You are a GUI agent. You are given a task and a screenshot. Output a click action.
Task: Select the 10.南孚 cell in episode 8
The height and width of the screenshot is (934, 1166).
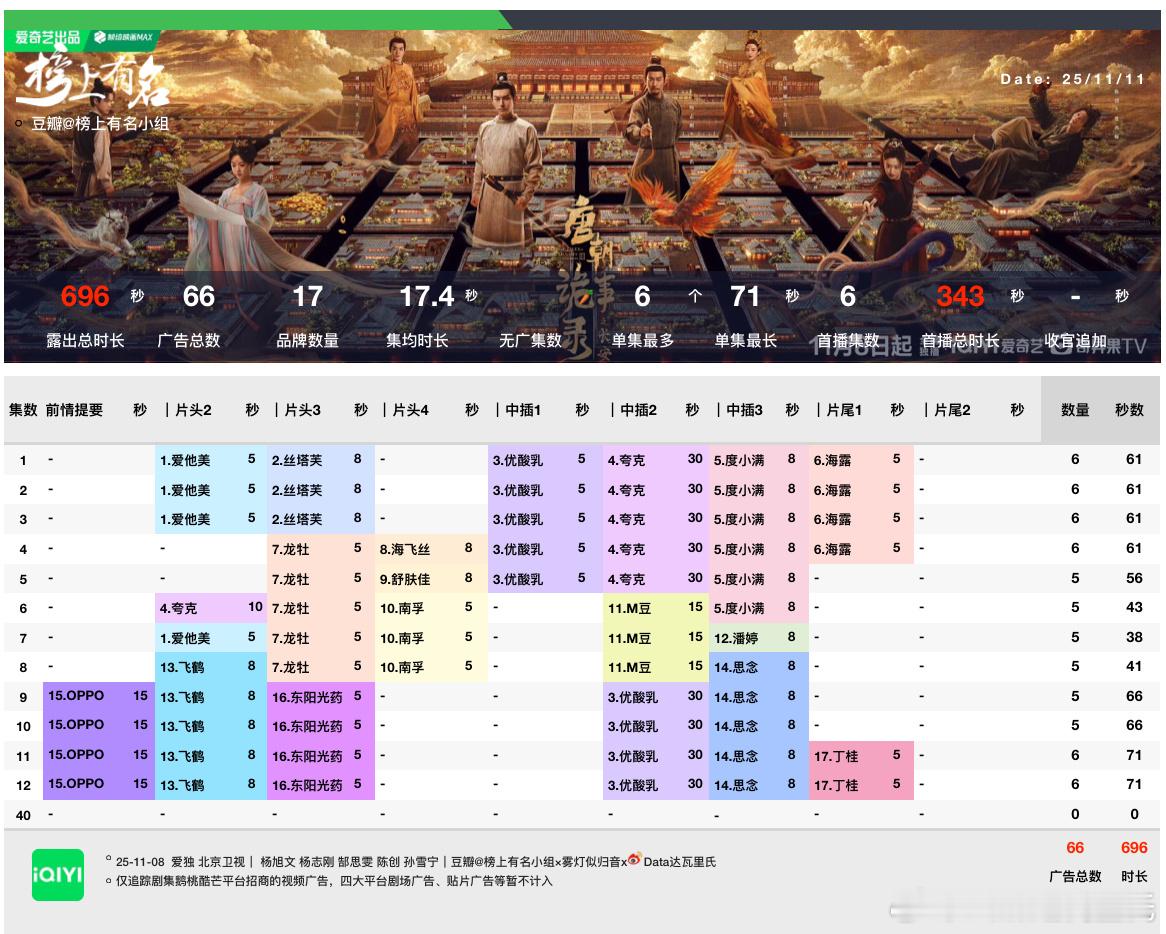[431, 667]
